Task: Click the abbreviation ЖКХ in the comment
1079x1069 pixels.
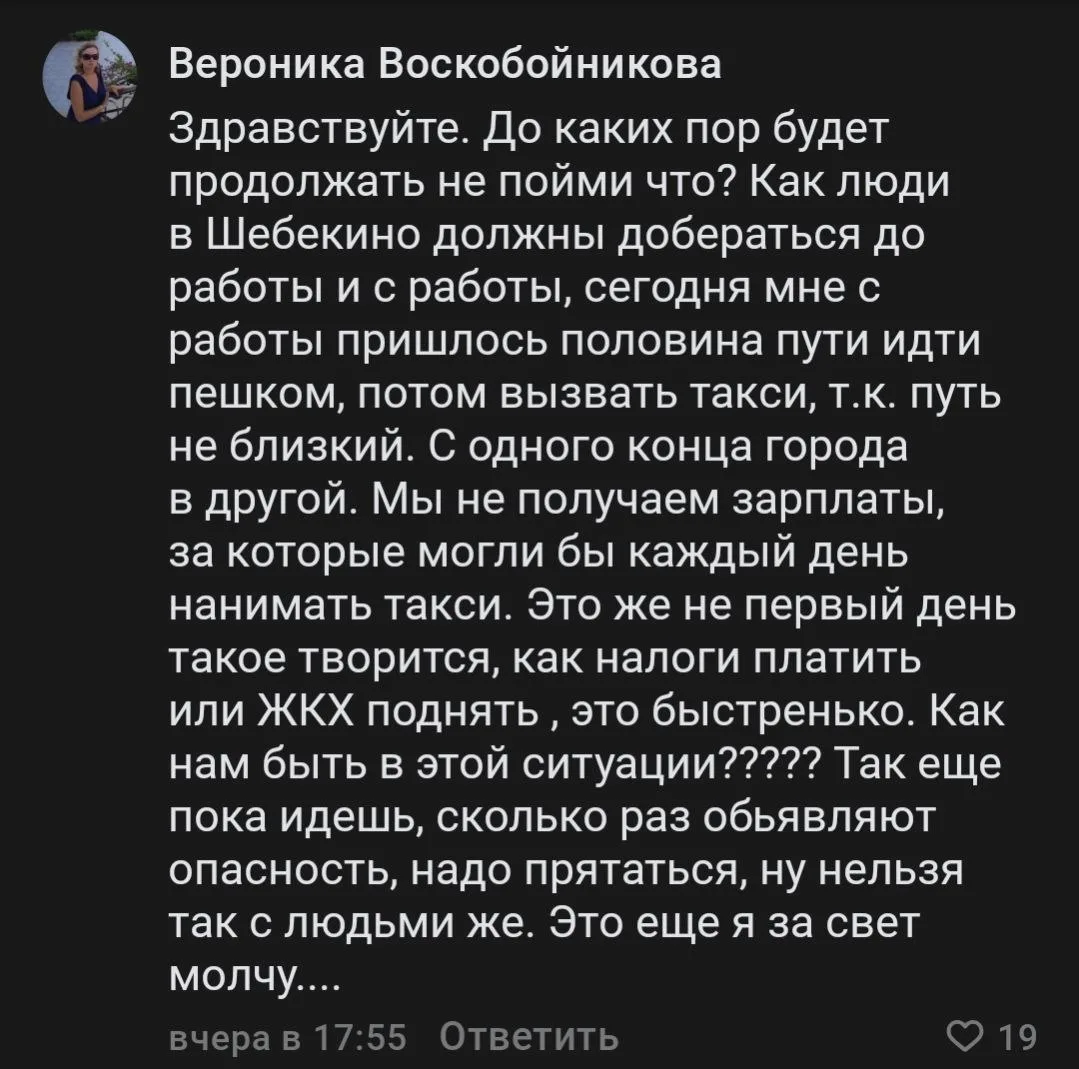Action: (x=305, y=712)
